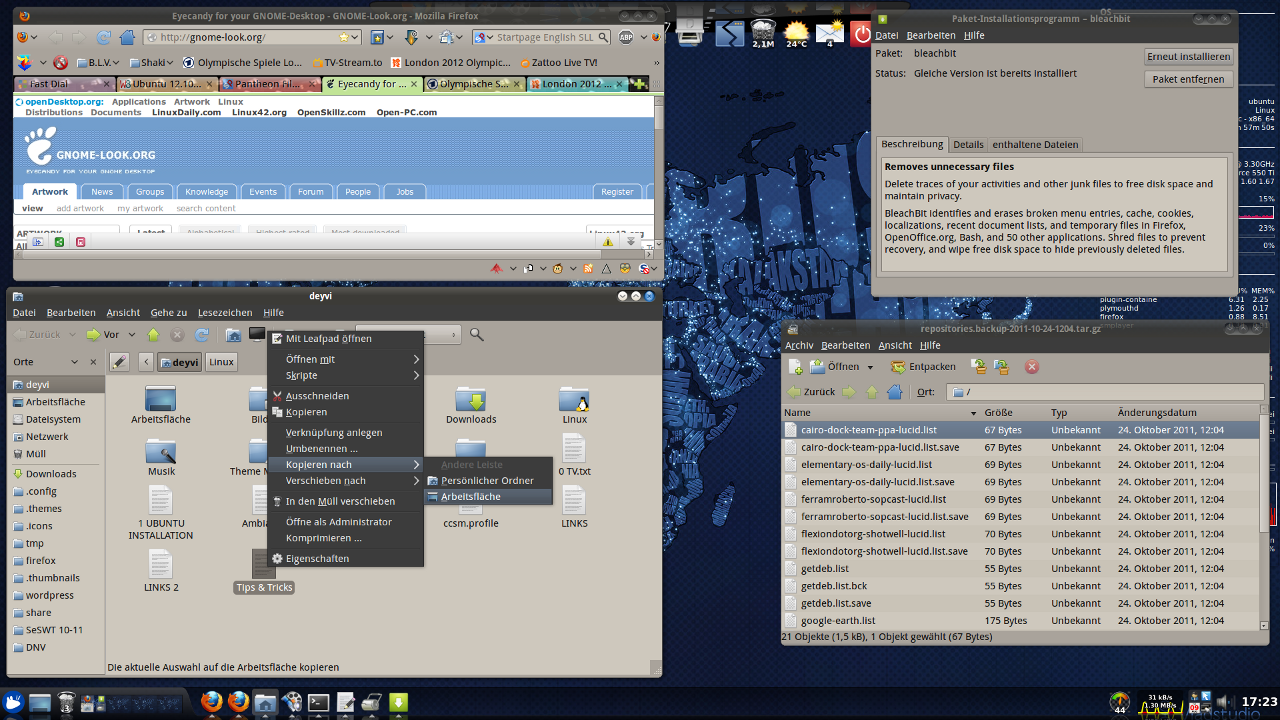
Task: Open the Register link on gnome-look.org
Action: coord(617,191)
